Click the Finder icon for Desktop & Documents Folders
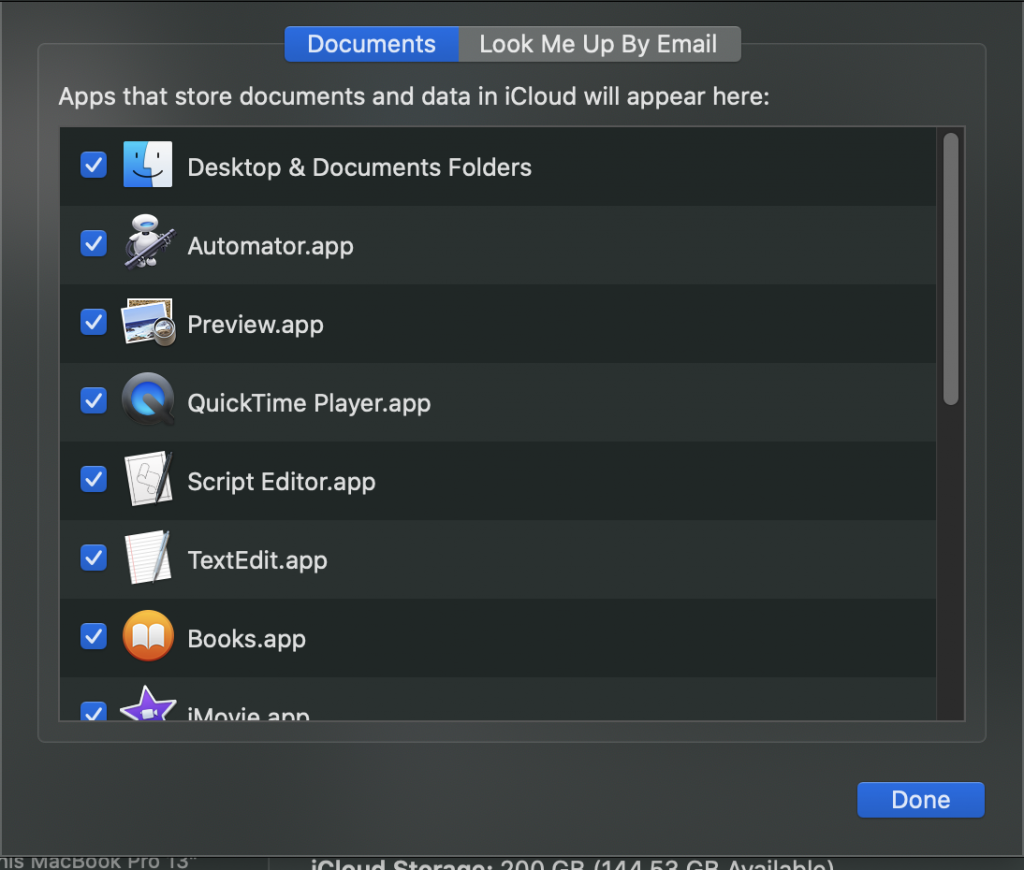The image size is (1024, 870). 148,165
